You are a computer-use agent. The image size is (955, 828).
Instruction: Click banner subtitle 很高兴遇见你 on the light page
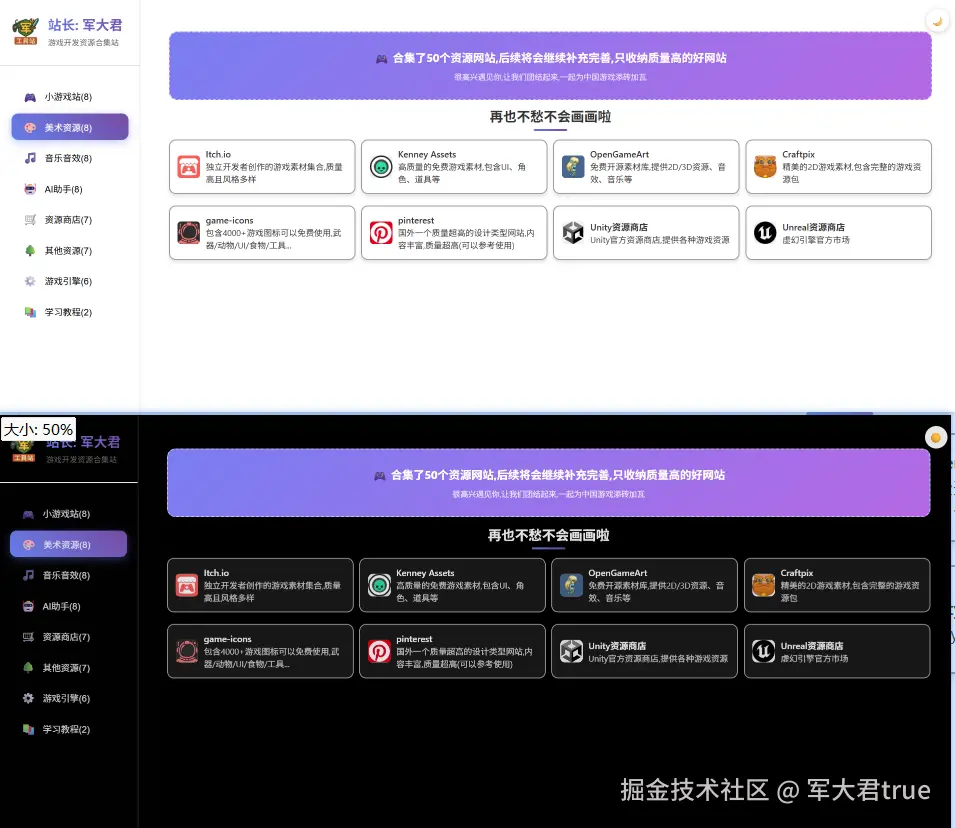[550, 77]
